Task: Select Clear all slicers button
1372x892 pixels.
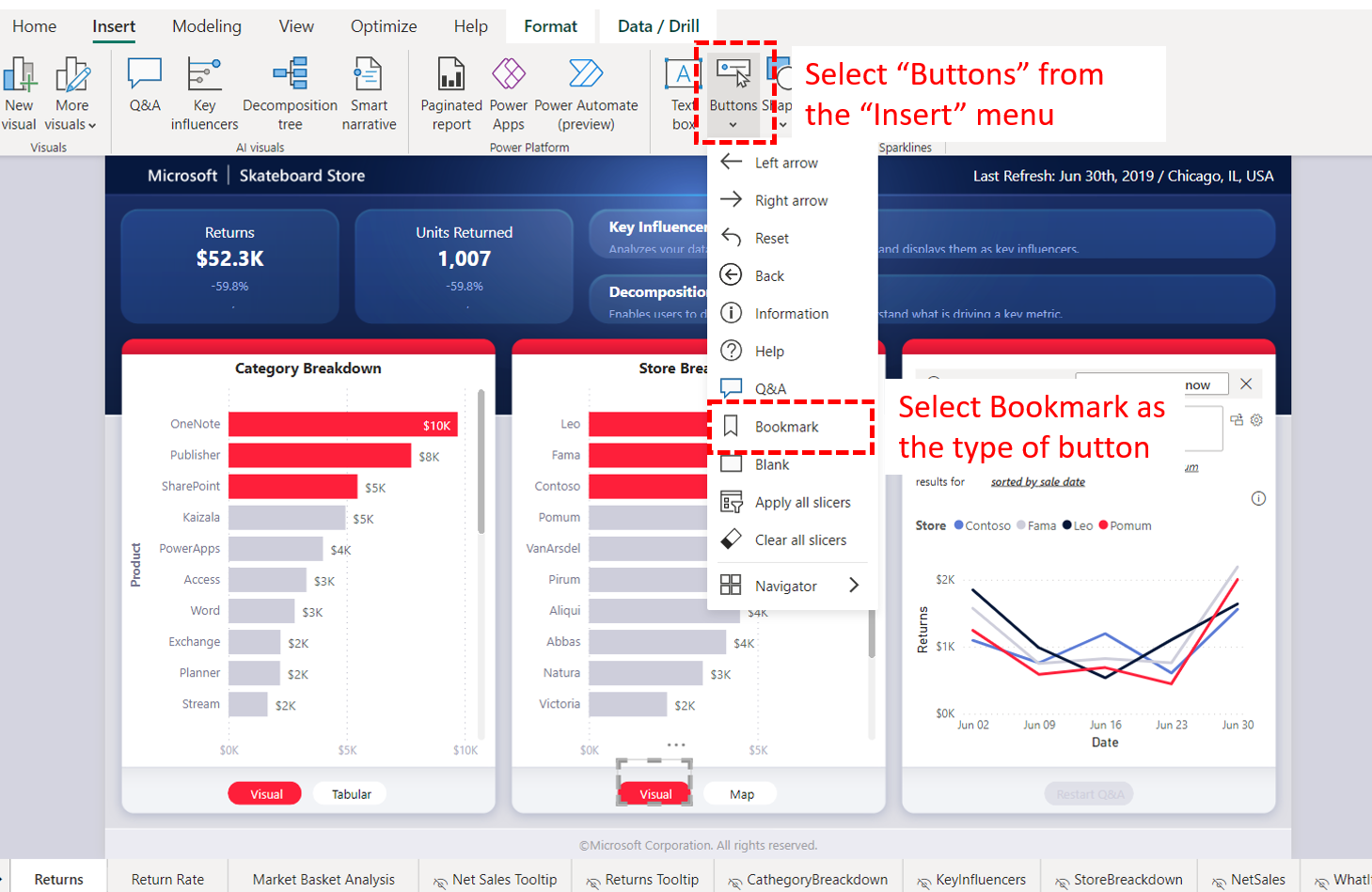Action: pyautogui.click(x=791, y=540)
